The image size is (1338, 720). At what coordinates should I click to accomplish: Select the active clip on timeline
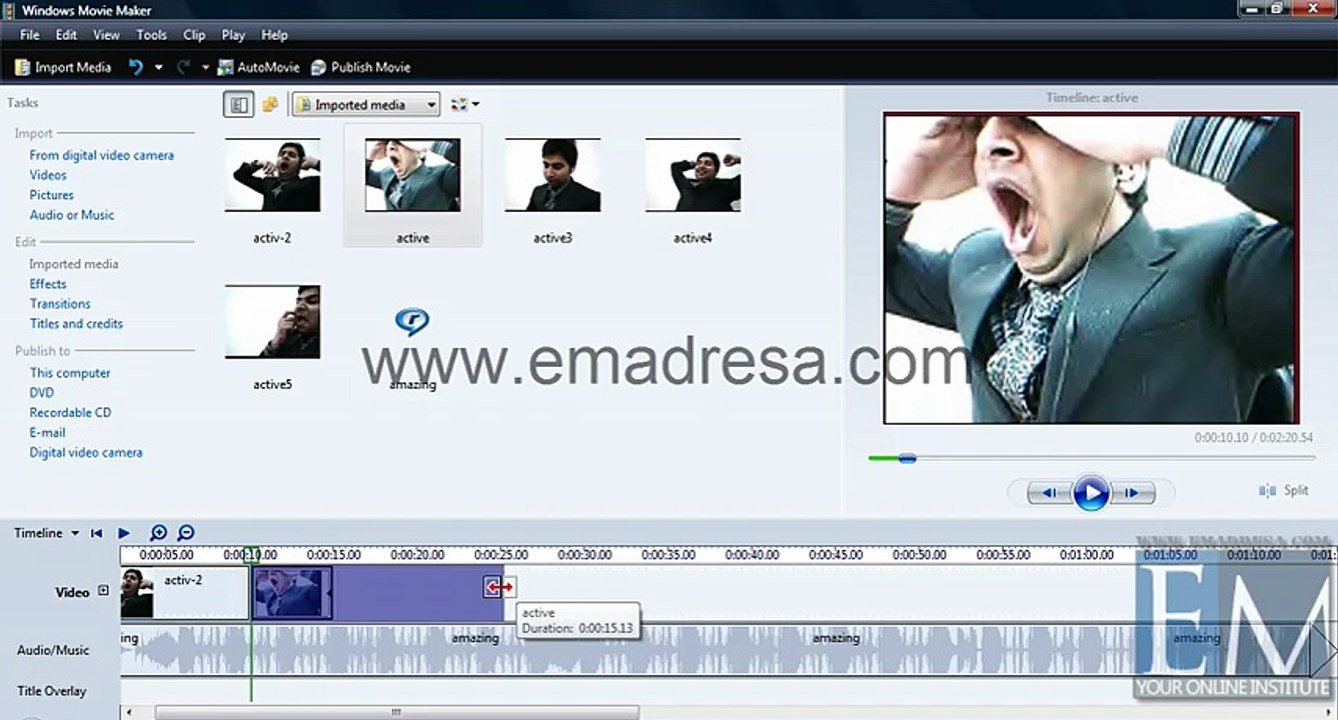tap(377, 593)
